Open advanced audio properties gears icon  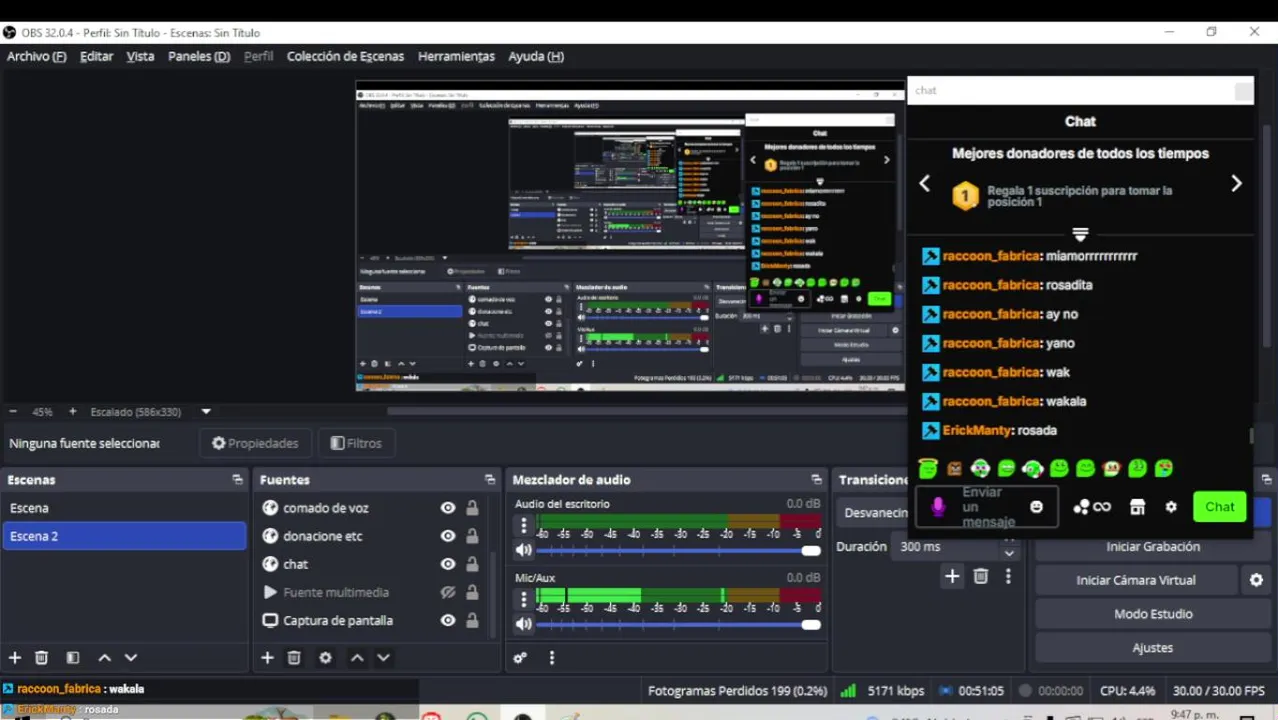click(x=520, y=657)
